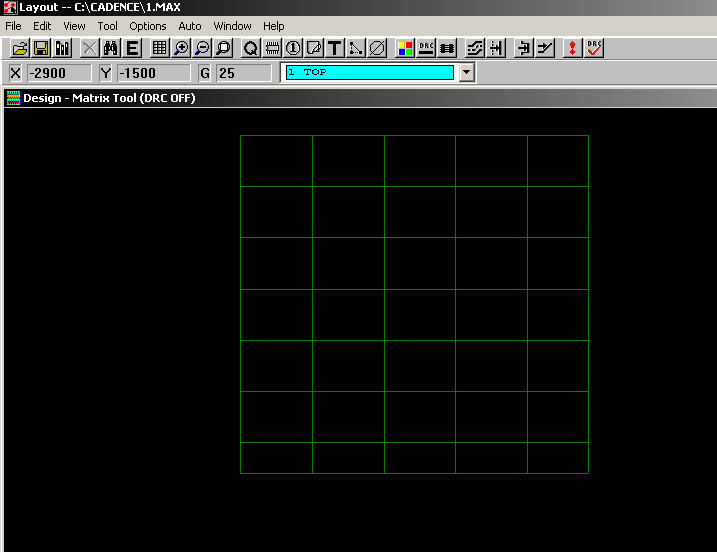The image size is (717, 552).
Task: Click the '1 TOP' layer selection box
Action: coord(369,72)
